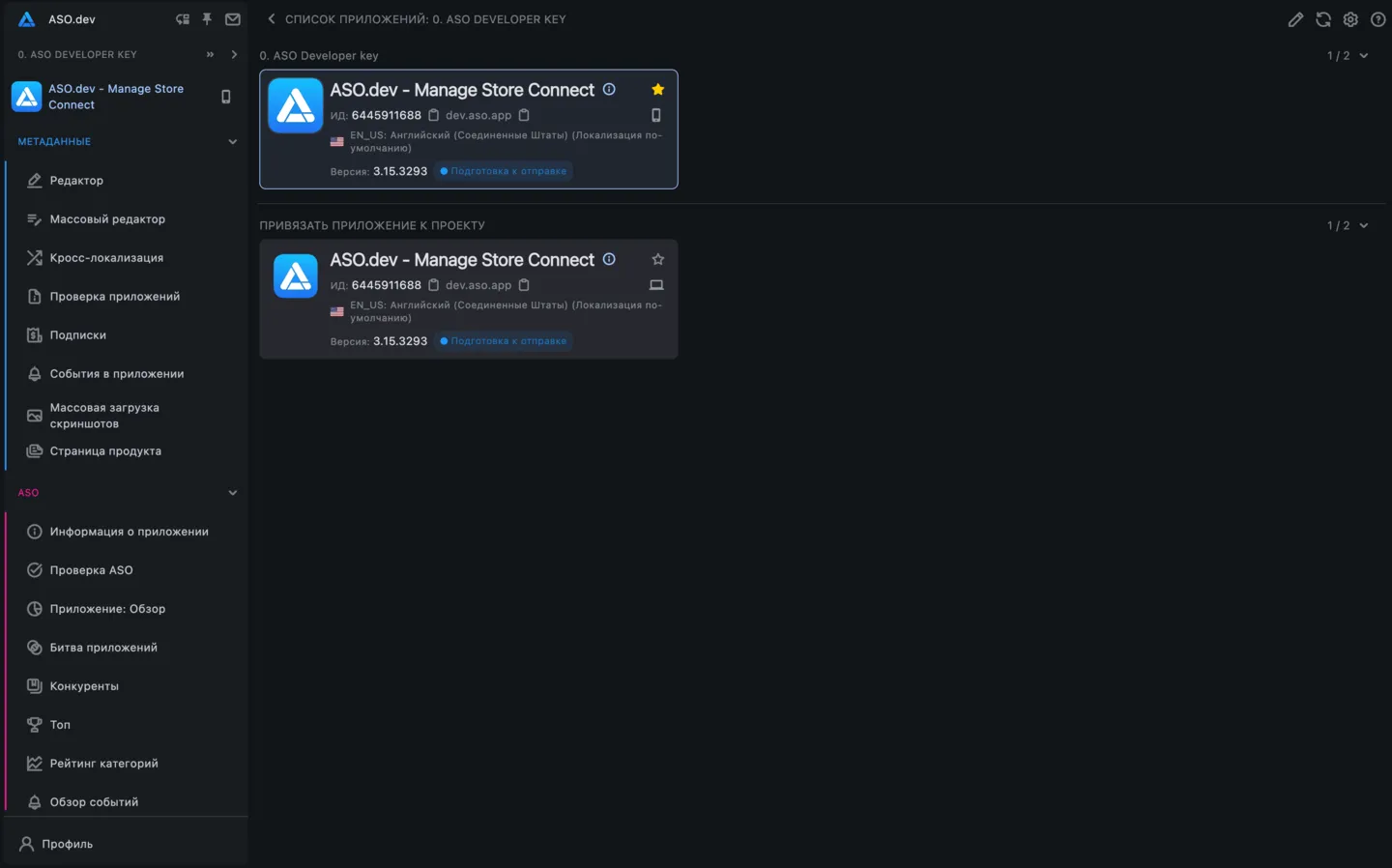Image resolution: width=1392 pixels, height=868 pixels.
Task: Open settings via the gear icon
Action: coord(1350,19)
